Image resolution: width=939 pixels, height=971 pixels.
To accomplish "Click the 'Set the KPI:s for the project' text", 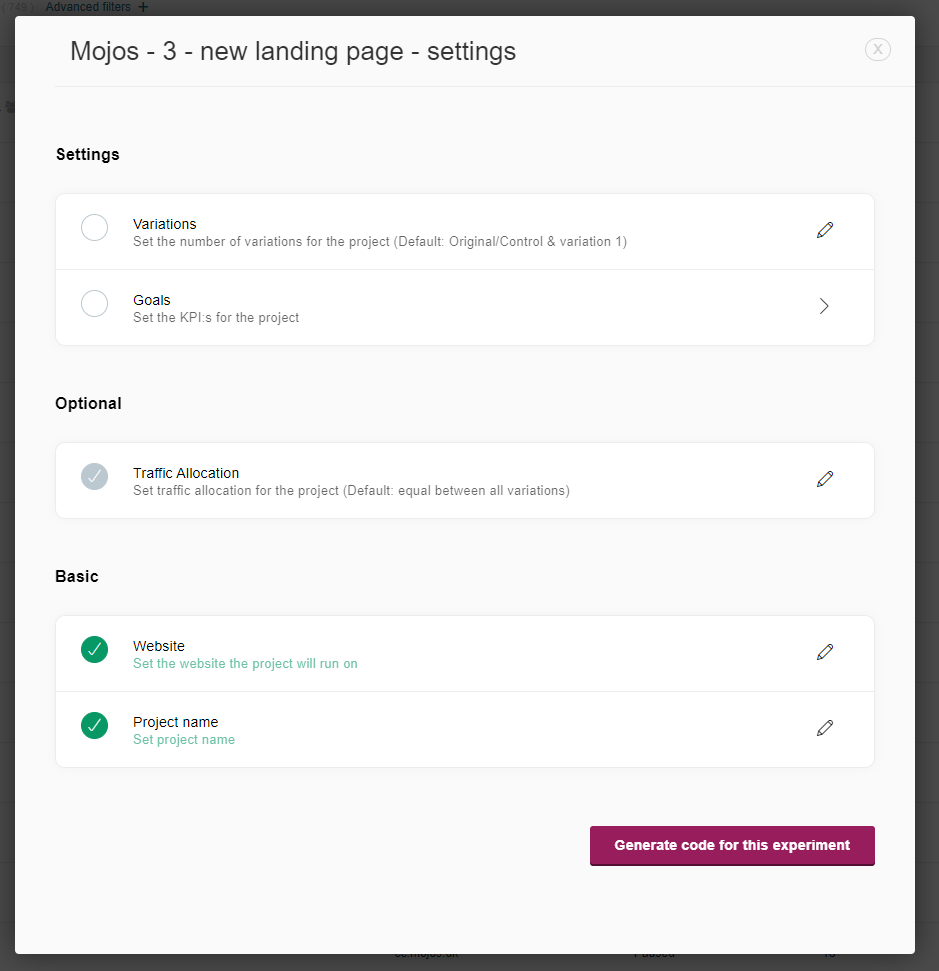I will (x=216, y=317).
